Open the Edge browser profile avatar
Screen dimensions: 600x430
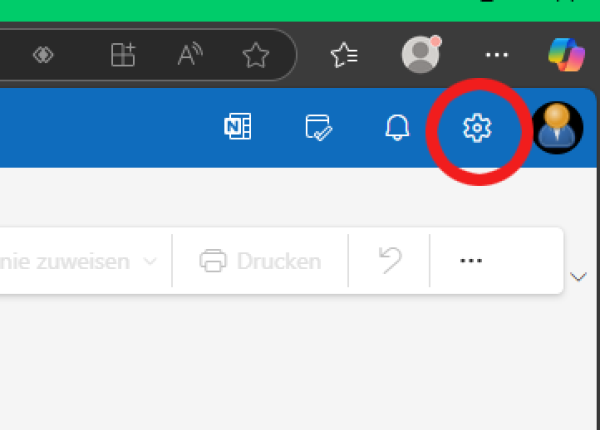(x=421, y=54)
